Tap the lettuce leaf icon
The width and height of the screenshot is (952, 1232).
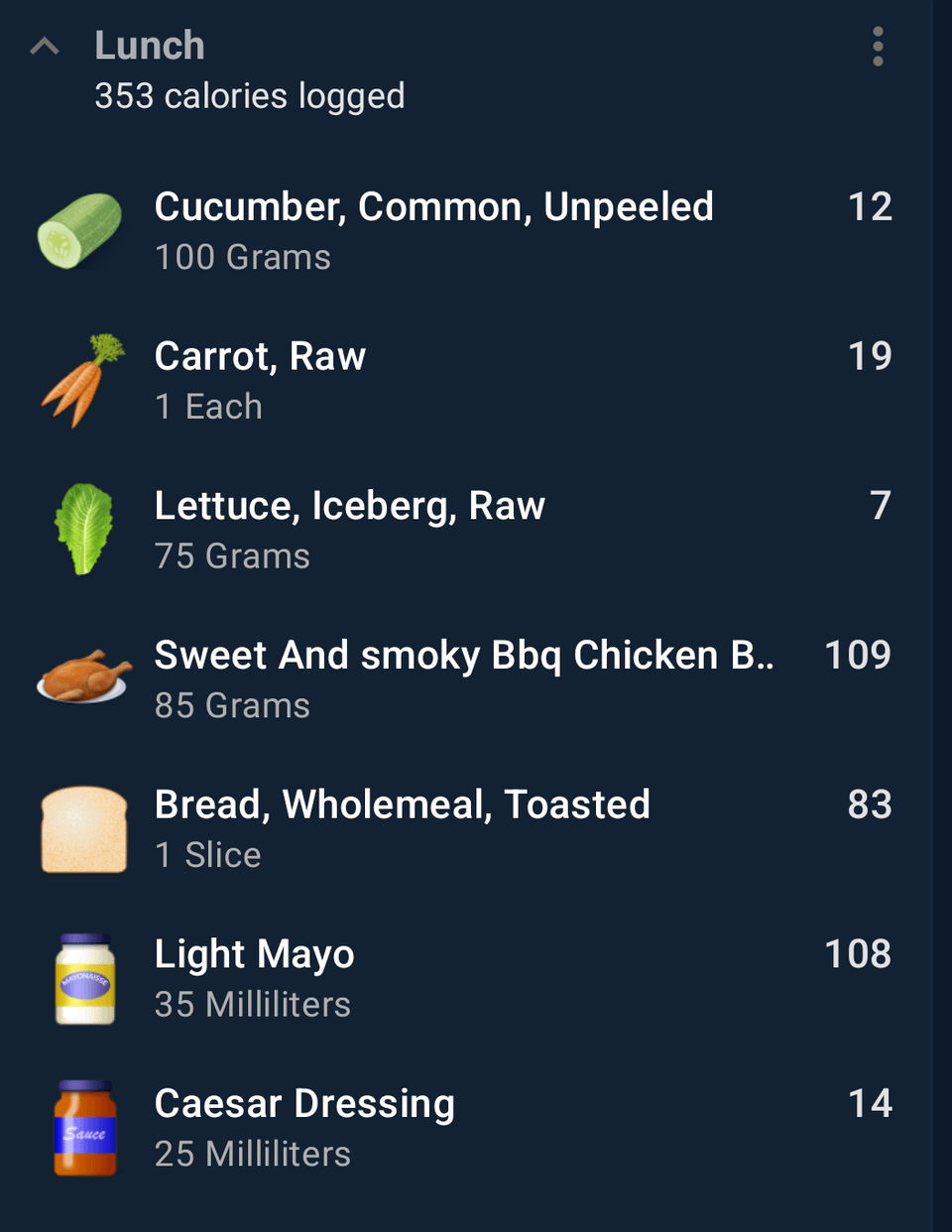84,529
